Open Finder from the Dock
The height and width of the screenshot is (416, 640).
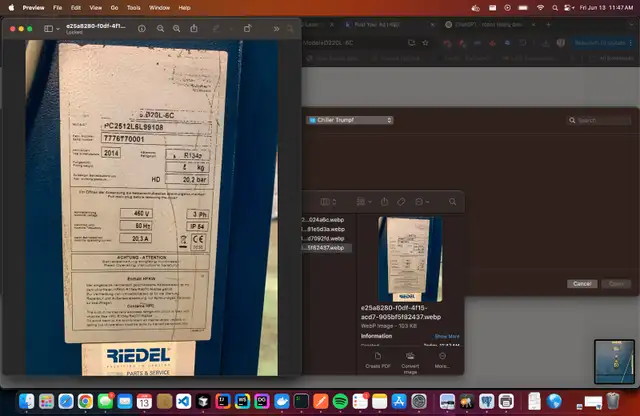pos(27,402)
